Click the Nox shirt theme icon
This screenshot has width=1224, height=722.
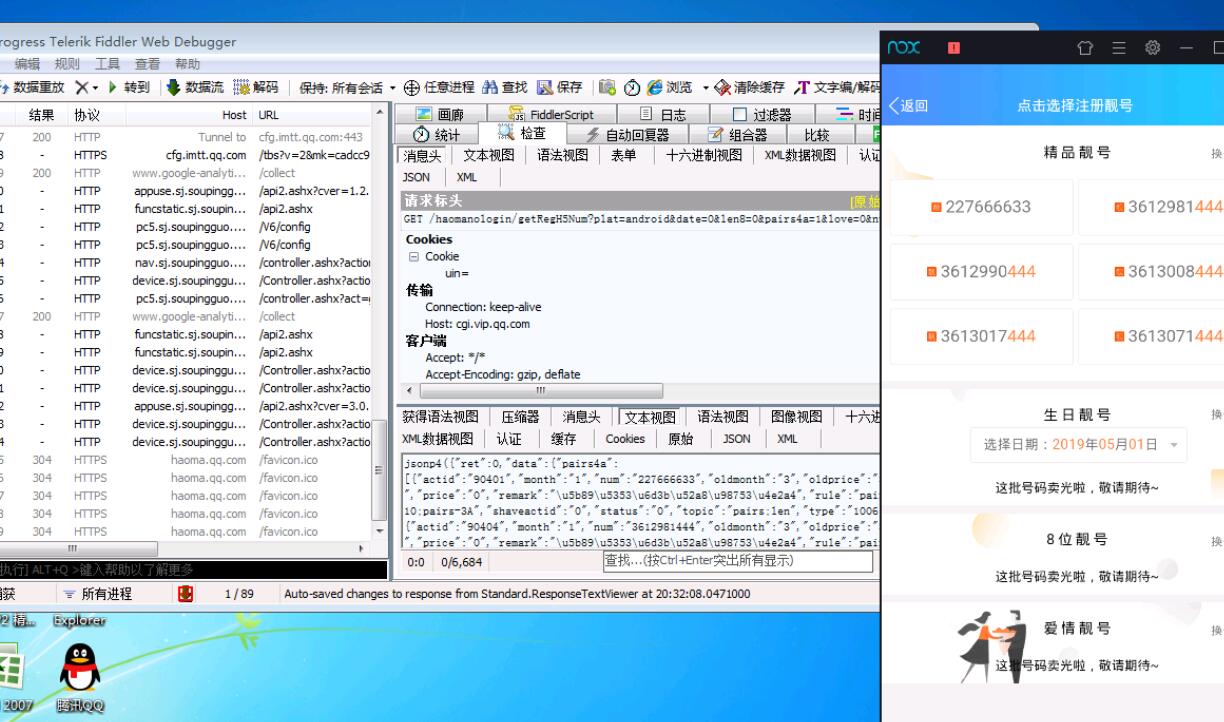1085,48
